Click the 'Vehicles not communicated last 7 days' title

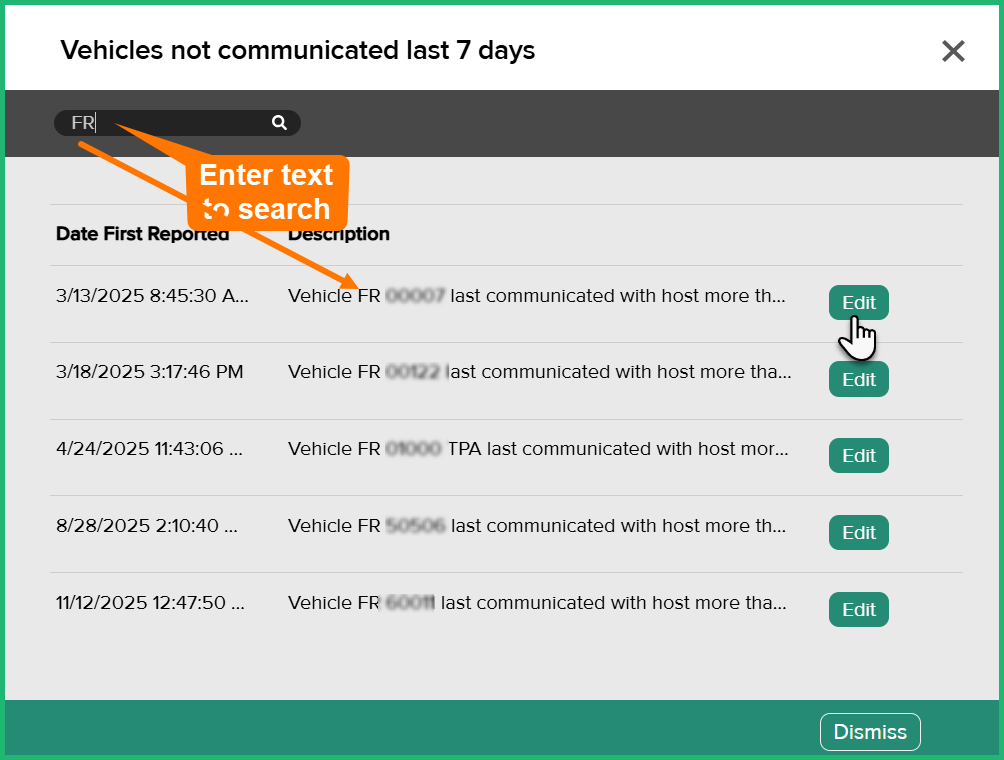298,50
